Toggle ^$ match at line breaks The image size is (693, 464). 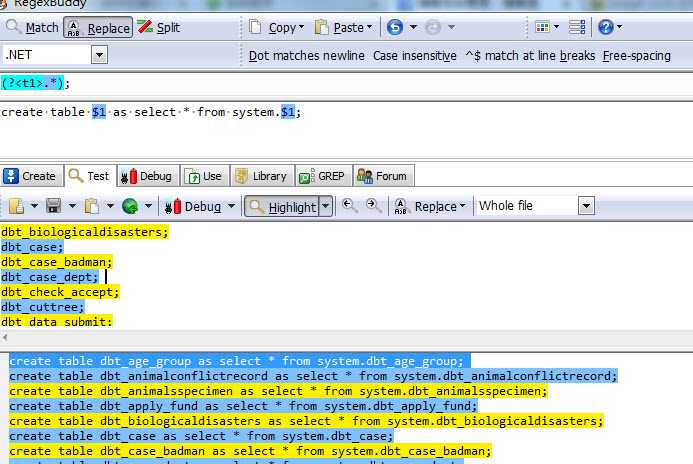530,56
